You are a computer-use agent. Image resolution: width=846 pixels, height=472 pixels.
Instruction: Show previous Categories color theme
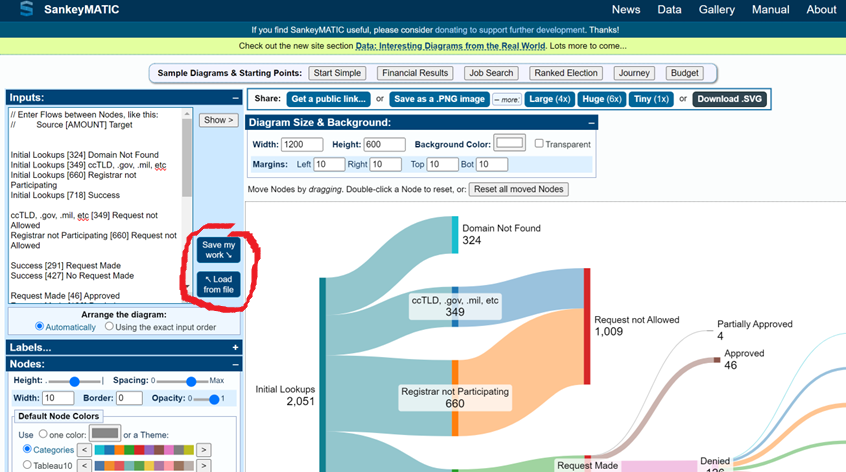click(84, 450)
